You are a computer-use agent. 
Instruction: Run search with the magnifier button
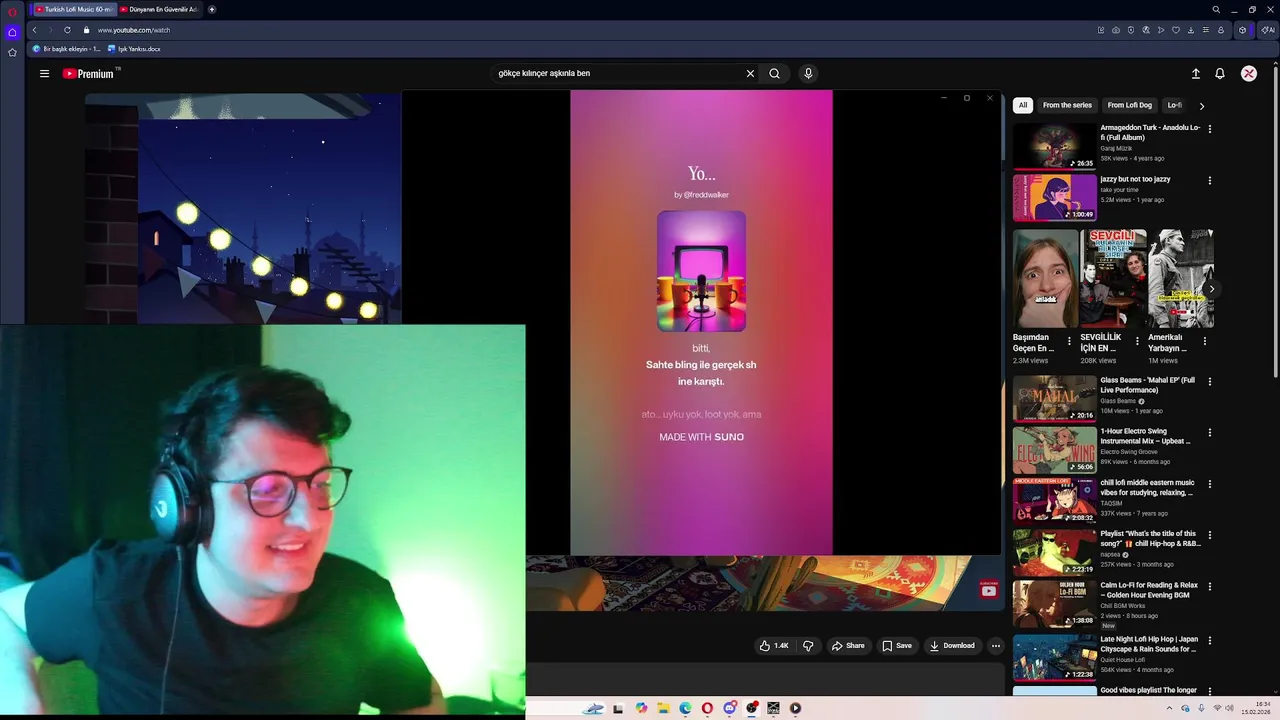pyautogui.click(x=774, y=73)
